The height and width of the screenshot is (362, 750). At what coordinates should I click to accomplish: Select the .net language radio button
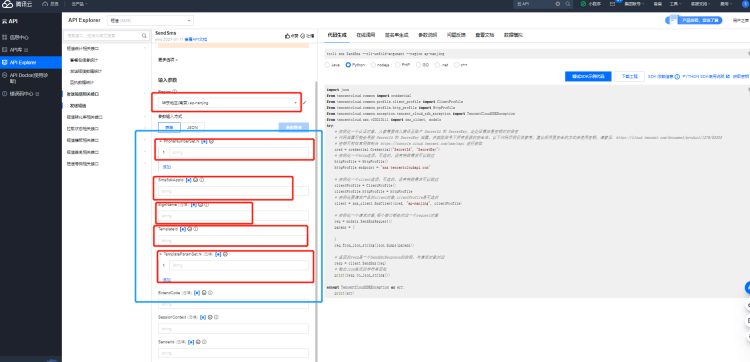pos(438,65)
